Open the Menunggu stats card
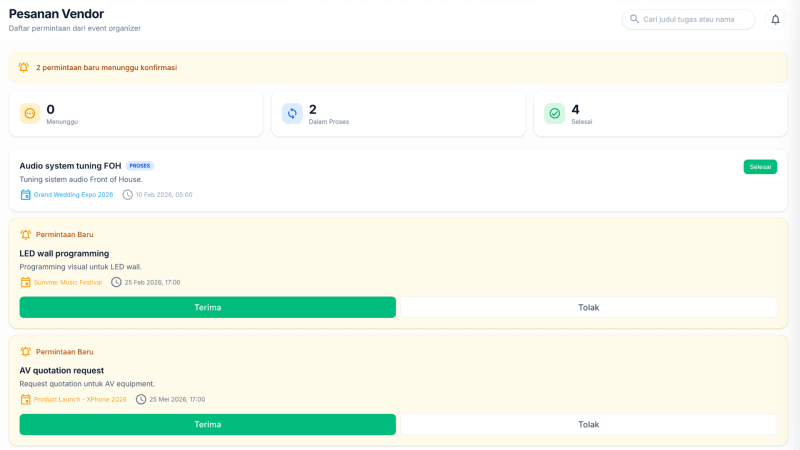Viewport: 800px width, 450px height. coord(136,114)
